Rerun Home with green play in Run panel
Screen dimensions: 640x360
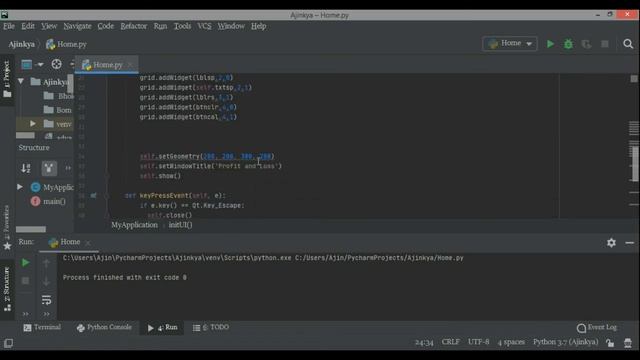[25, 262]
